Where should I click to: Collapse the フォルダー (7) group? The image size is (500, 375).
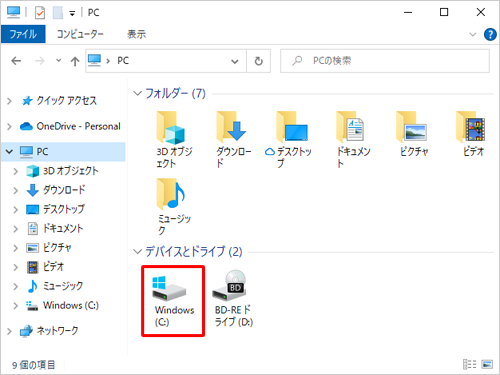[x=138, y=93]
